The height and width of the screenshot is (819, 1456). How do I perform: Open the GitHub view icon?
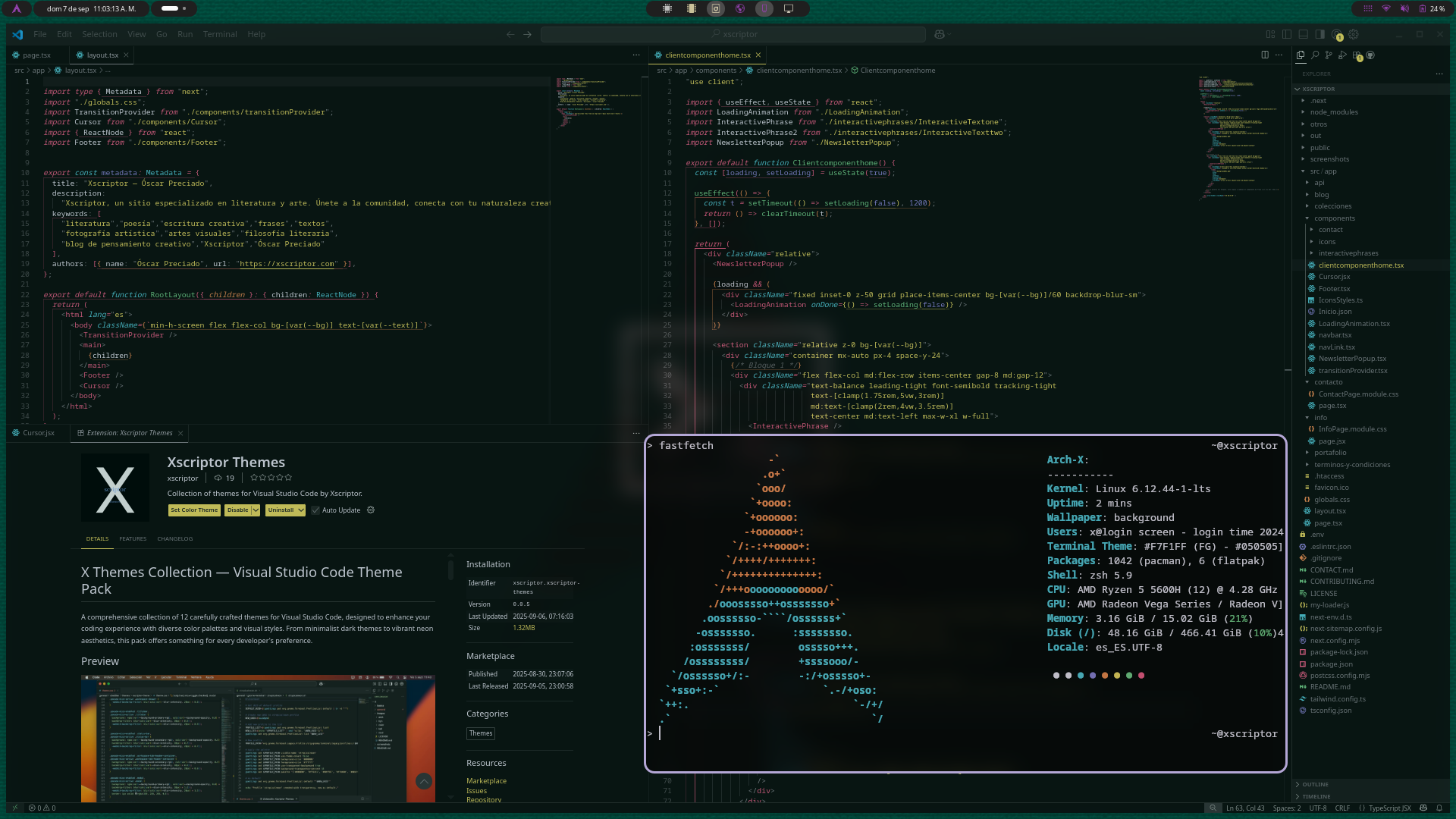(x=1370, y=55)
